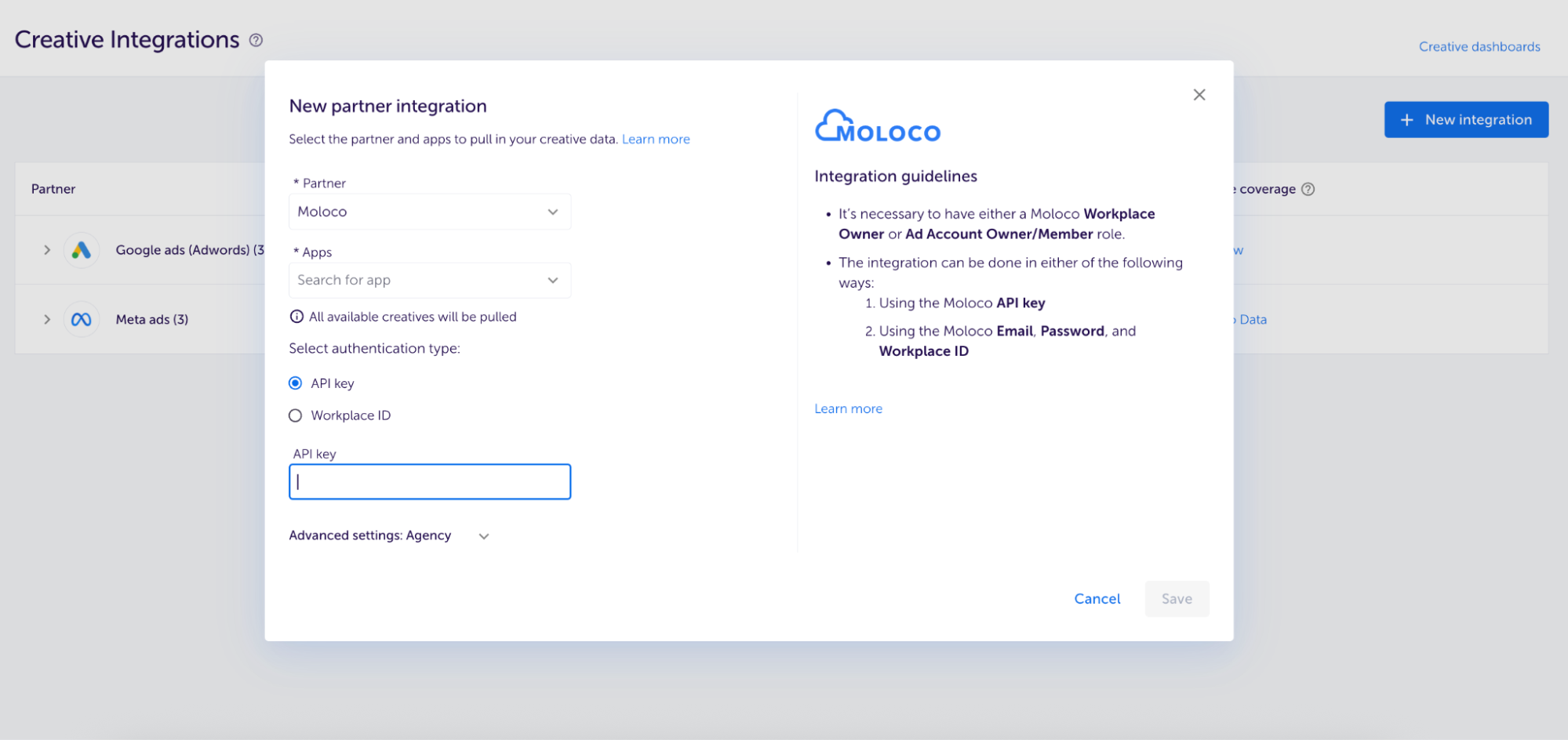Screen dimensions: 1568x740
Task: Click Cancel in the dialog
Action: [x=1097, y=599]
